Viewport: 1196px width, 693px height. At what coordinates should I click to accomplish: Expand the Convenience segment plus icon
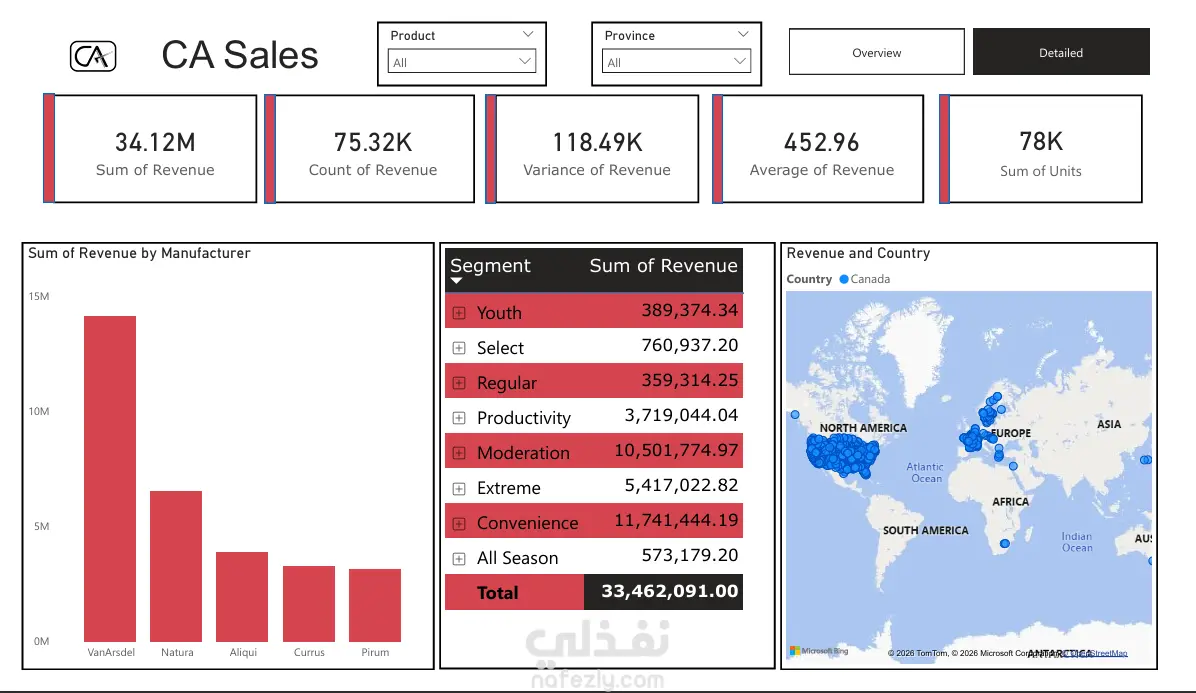point(459,524)
